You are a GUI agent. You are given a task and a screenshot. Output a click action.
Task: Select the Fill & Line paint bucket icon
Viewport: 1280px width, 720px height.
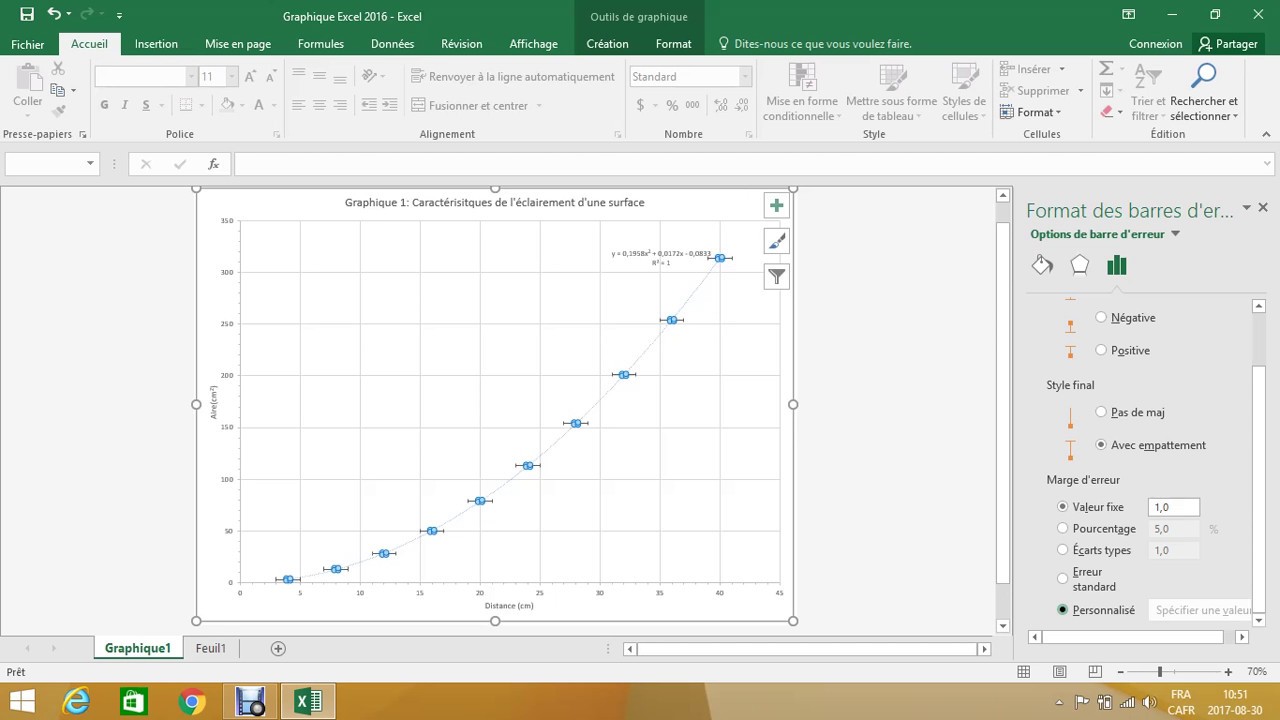pos(1042,265)
